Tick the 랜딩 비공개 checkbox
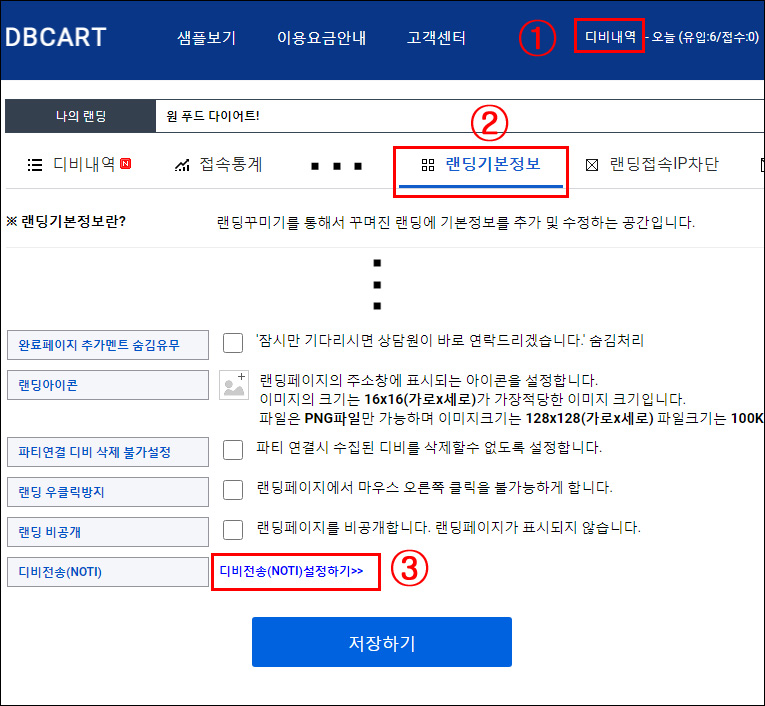The height and width of the screenshot is (706, 765). click(233, 529)
